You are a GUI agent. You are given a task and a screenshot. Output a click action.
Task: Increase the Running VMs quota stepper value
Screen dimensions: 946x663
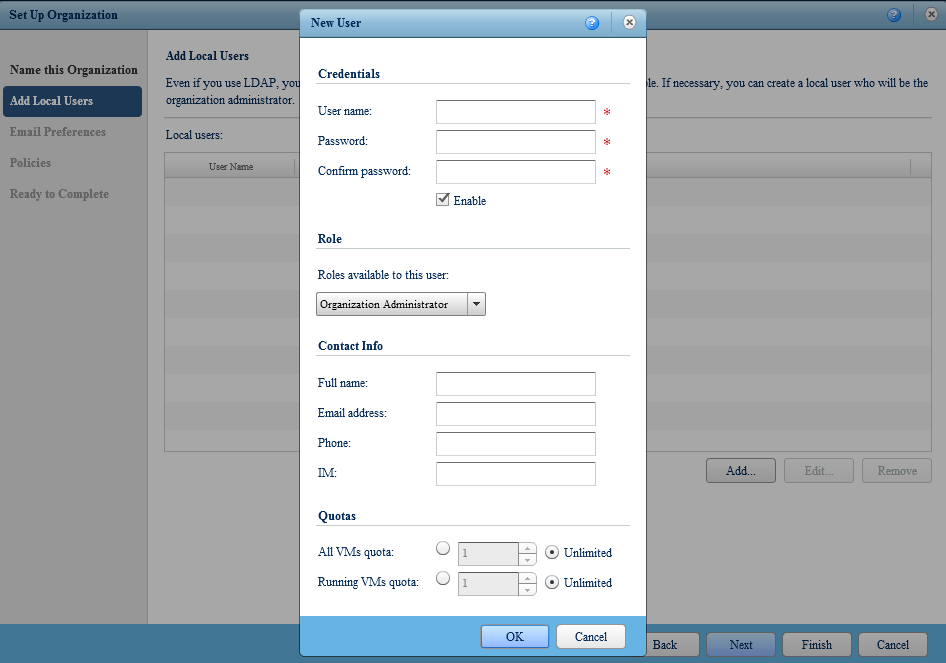click(527, 579)
